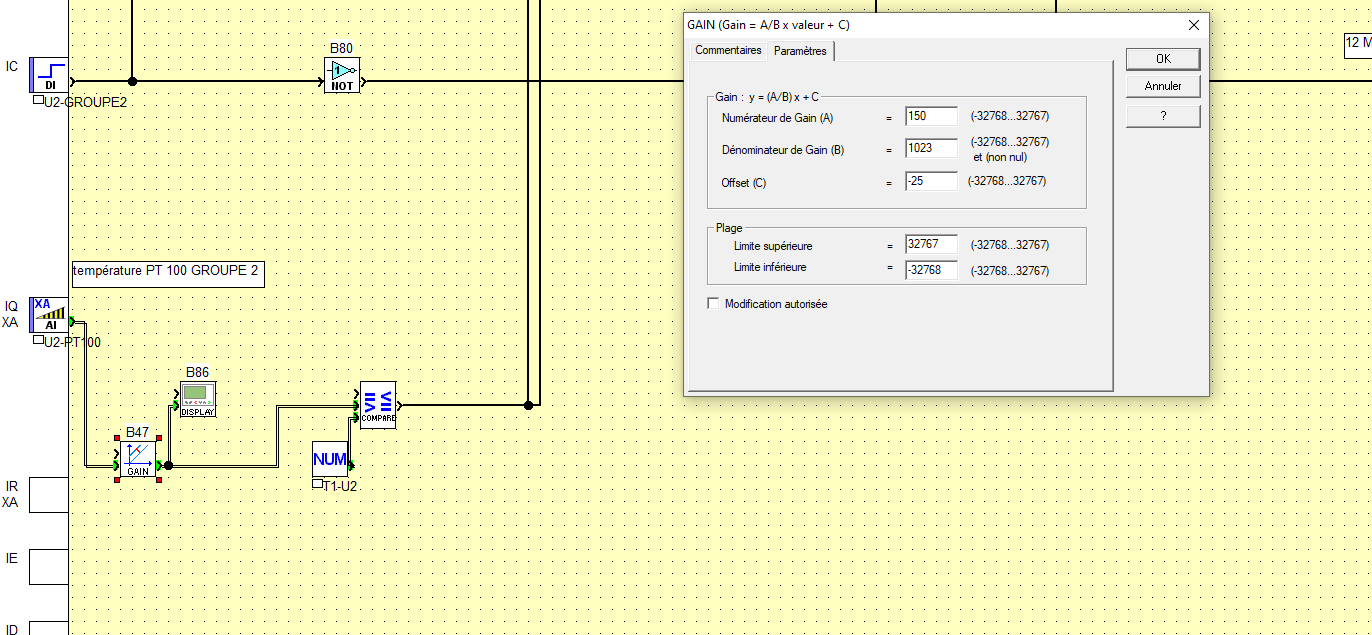
Task: Select the Limite supérieure value field
Action: coord(930,245)
